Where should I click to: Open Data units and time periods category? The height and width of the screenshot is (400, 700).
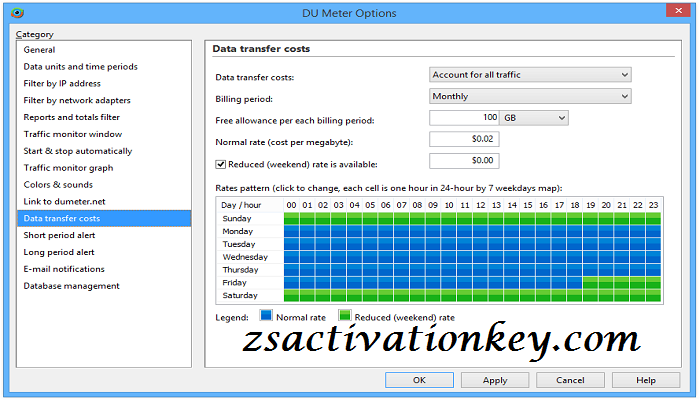pyautogui.click(x=104, y=67)
